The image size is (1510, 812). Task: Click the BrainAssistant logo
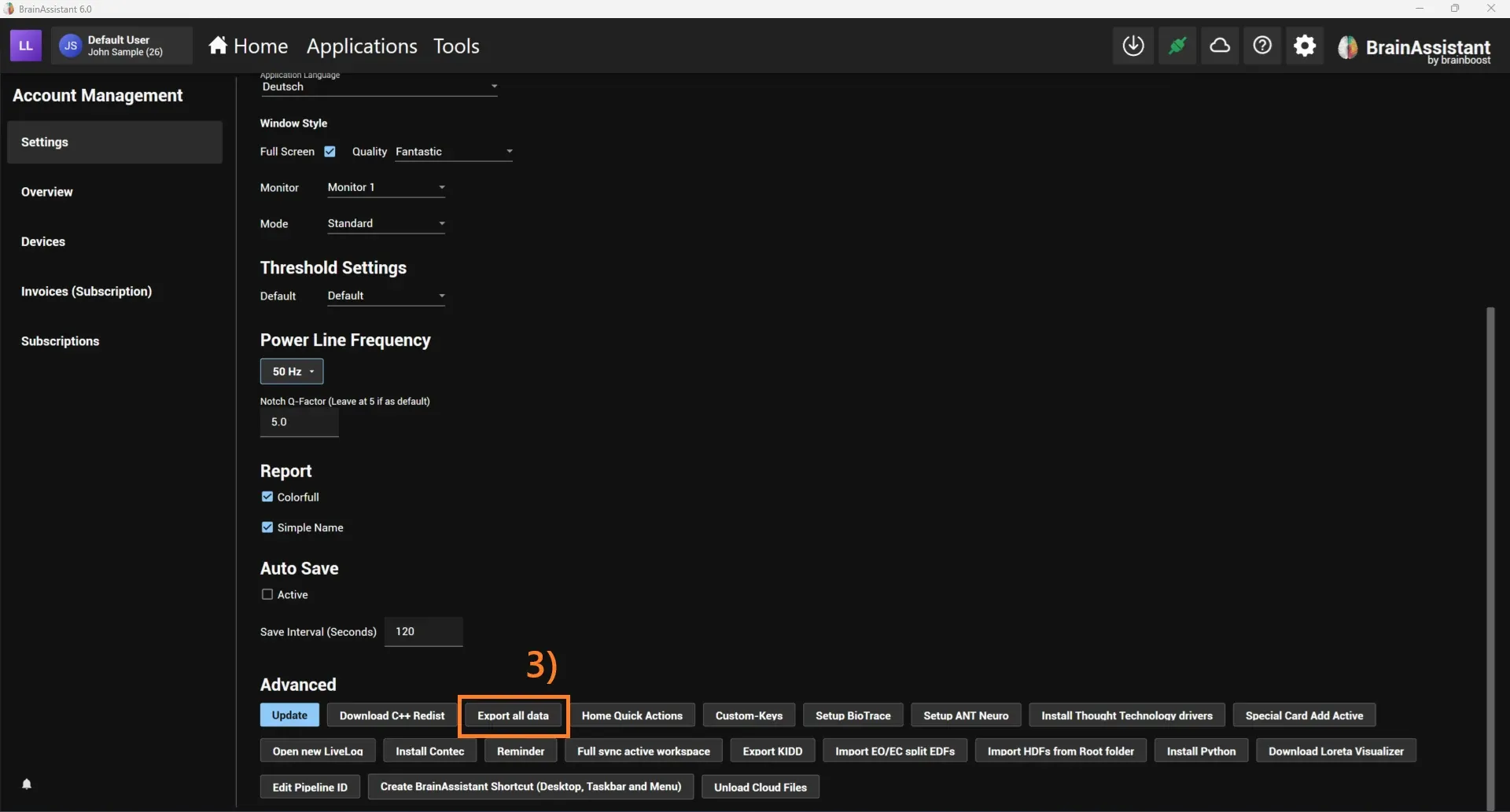(x=1415, y=49)
